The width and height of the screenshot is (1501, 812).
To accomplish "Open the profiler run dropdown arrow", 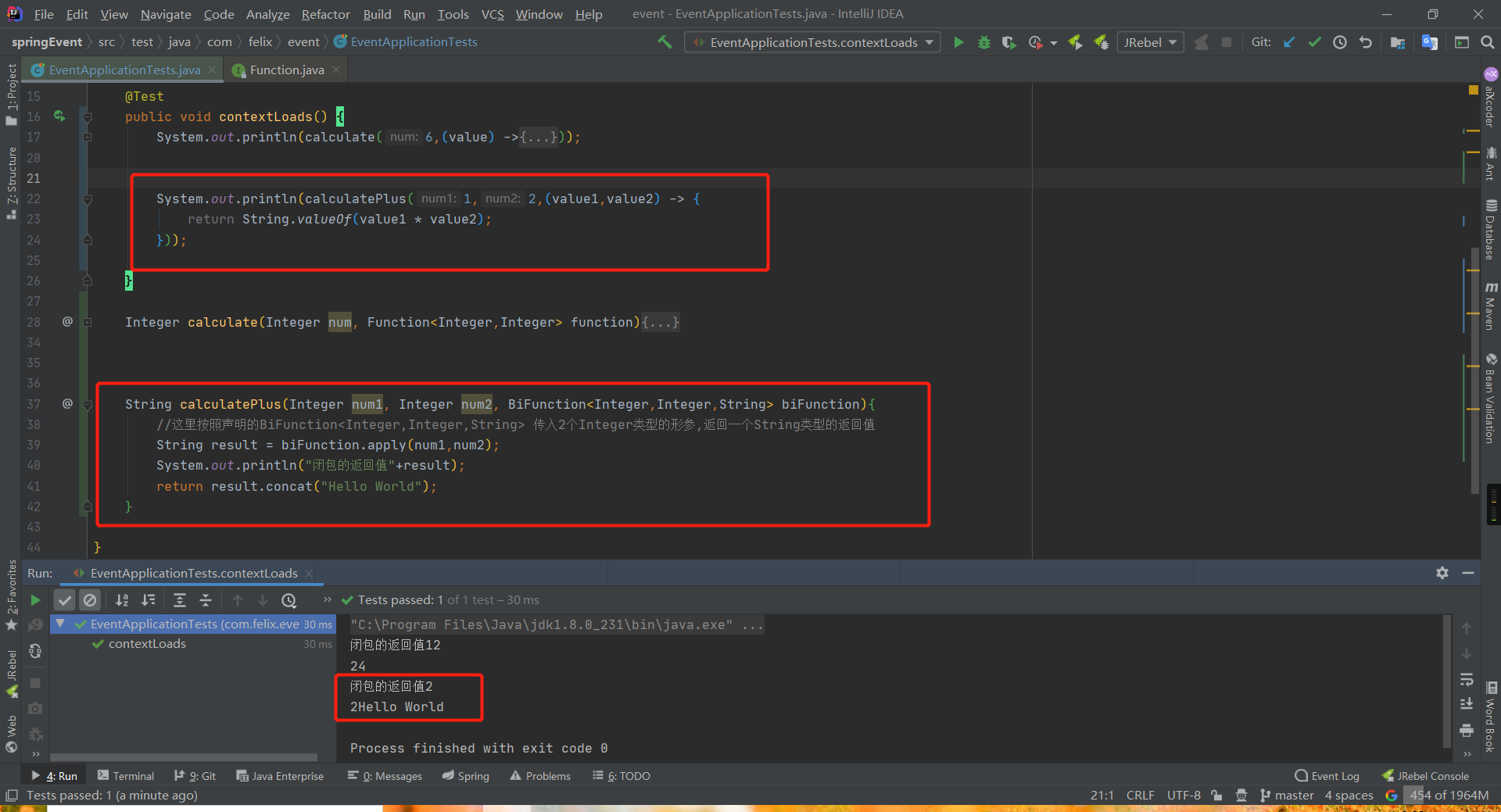I will pos(1054,43).
